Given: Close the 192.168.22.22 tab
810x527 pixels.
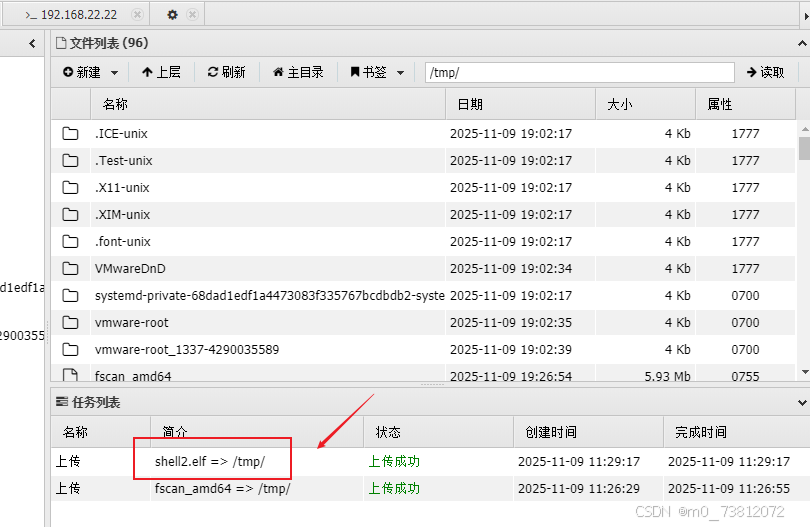Looking at the screenshot, I should pos(137,14).
